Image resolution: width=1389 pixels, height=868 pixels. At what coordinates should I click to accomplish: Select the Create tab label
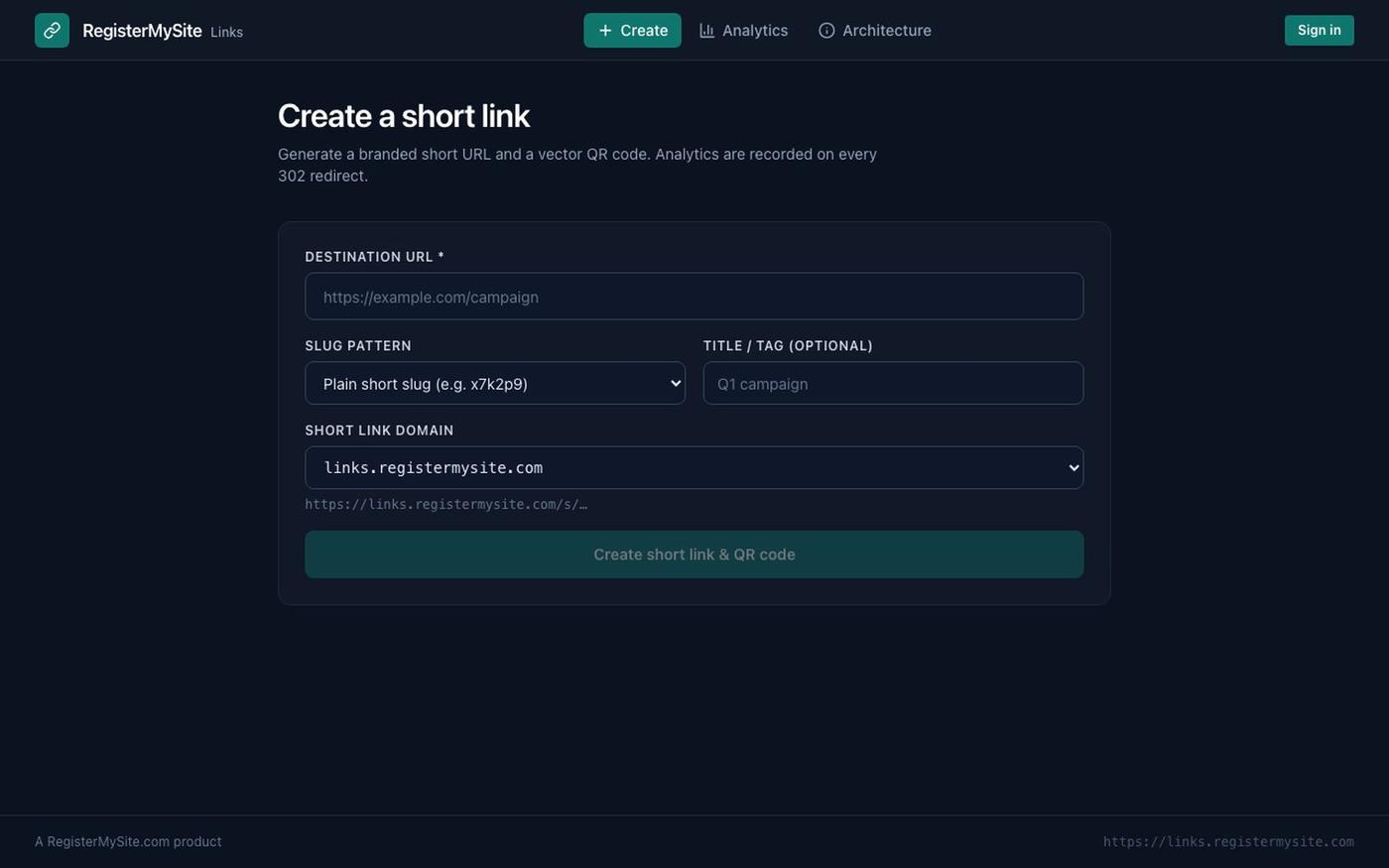pyautogui.click(x=644, y=31)
